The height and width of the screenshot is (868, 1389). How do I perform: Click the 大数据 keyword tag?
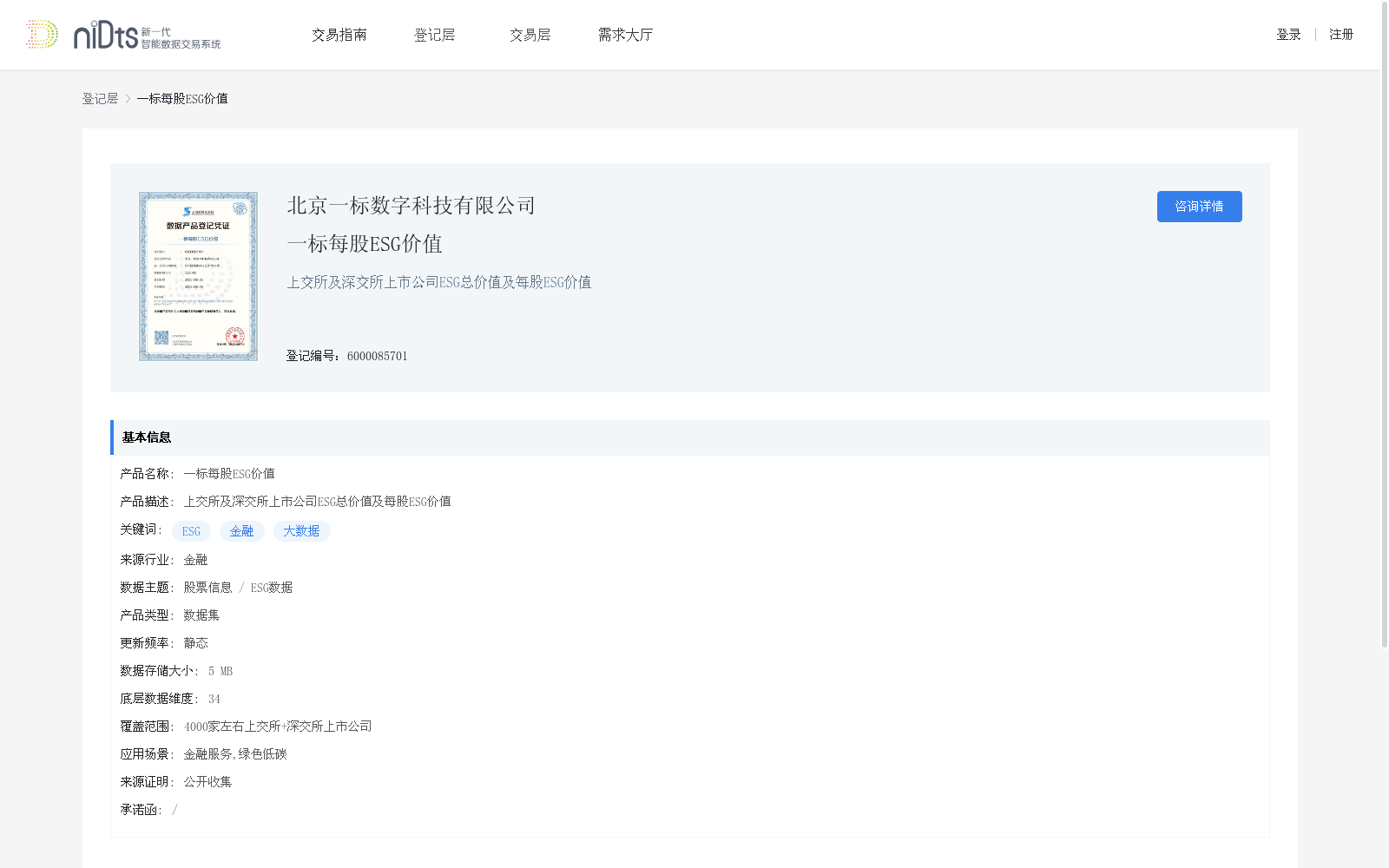click(301, 531)
